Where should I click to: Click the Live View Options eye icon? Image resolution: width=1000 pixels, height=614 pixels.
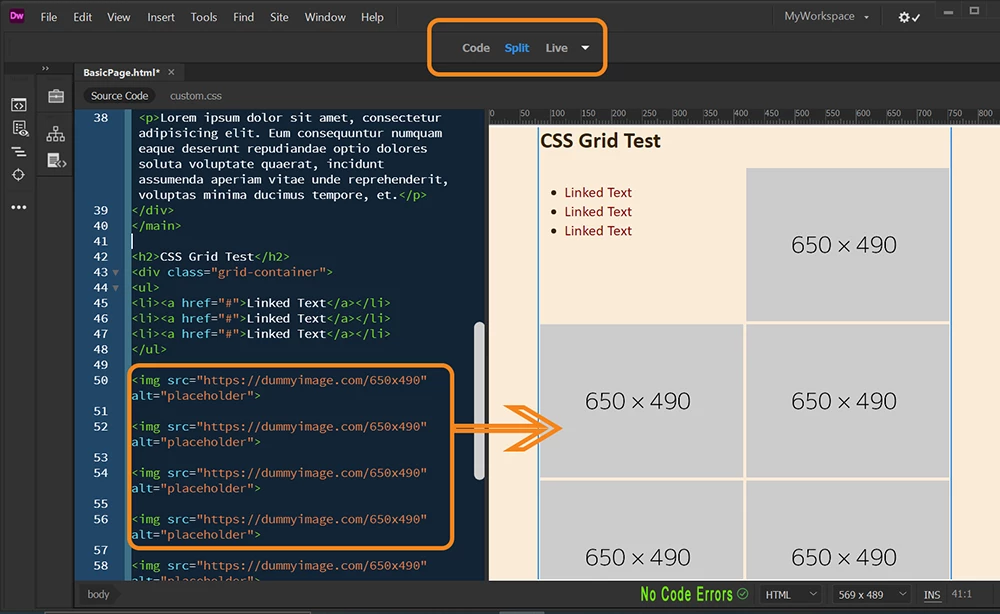coord(20,128)
